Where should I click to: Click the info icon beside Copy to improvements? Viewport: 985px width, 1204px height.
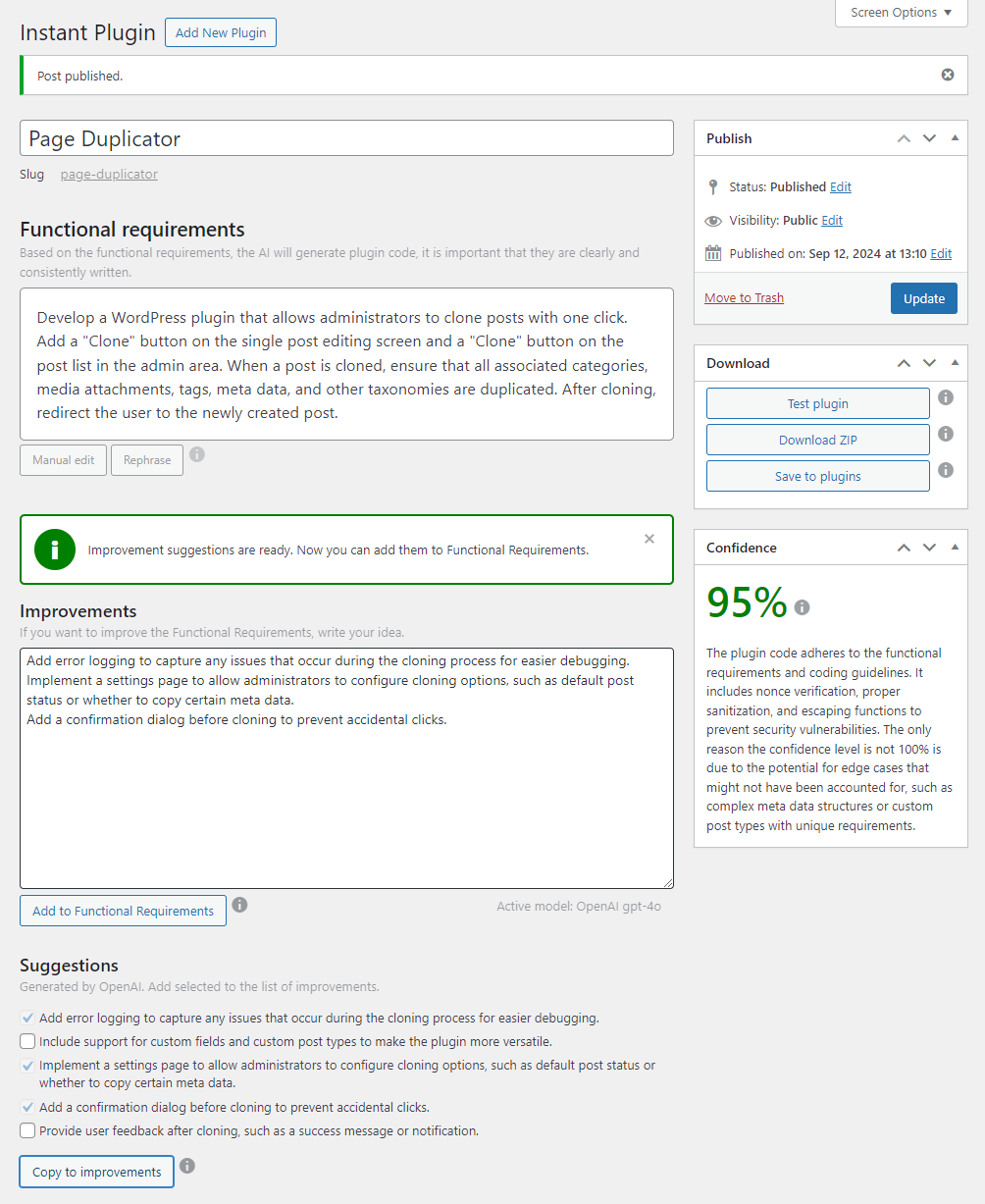pos(187,1167)
